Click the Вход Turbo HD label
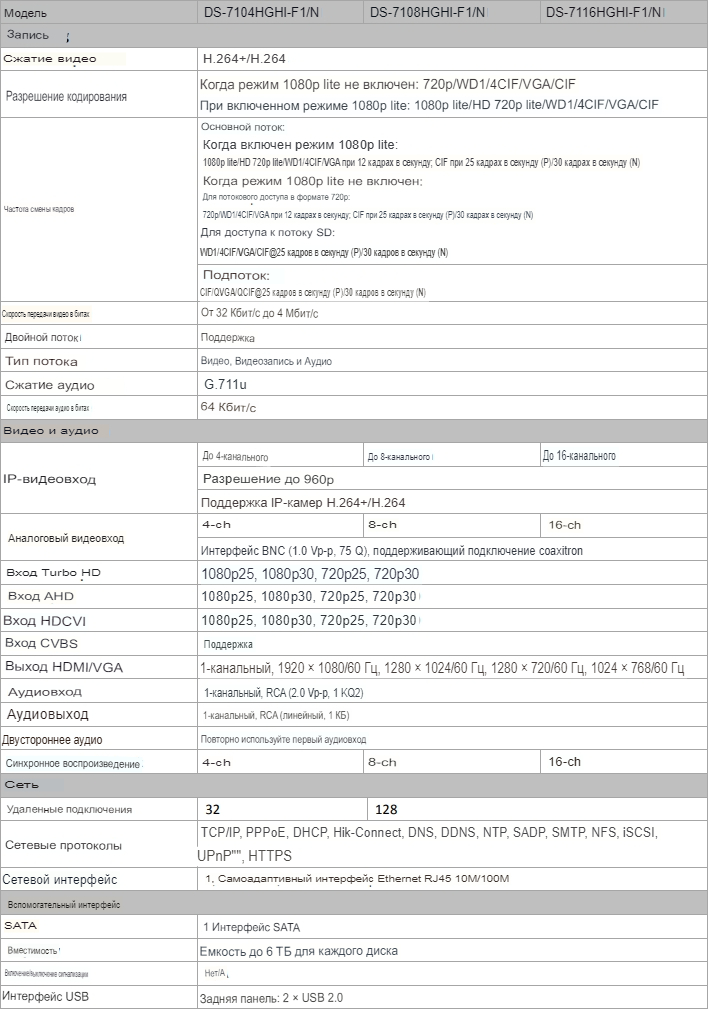The height and width of the screenshot is (1009, 709). pos(53,573)
